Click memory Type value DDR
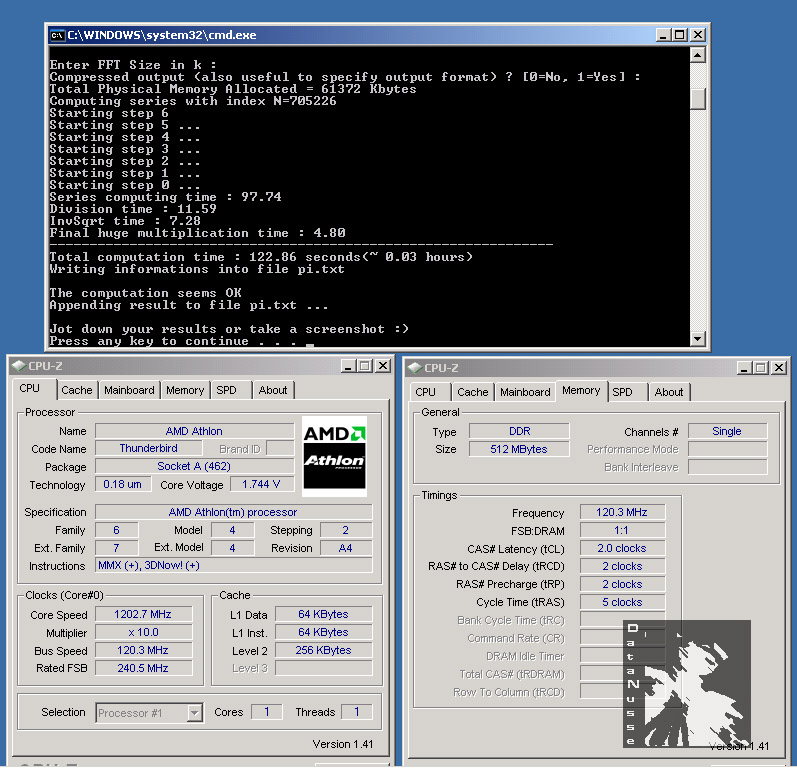This screenshot has height=768, width=797. 519,431
